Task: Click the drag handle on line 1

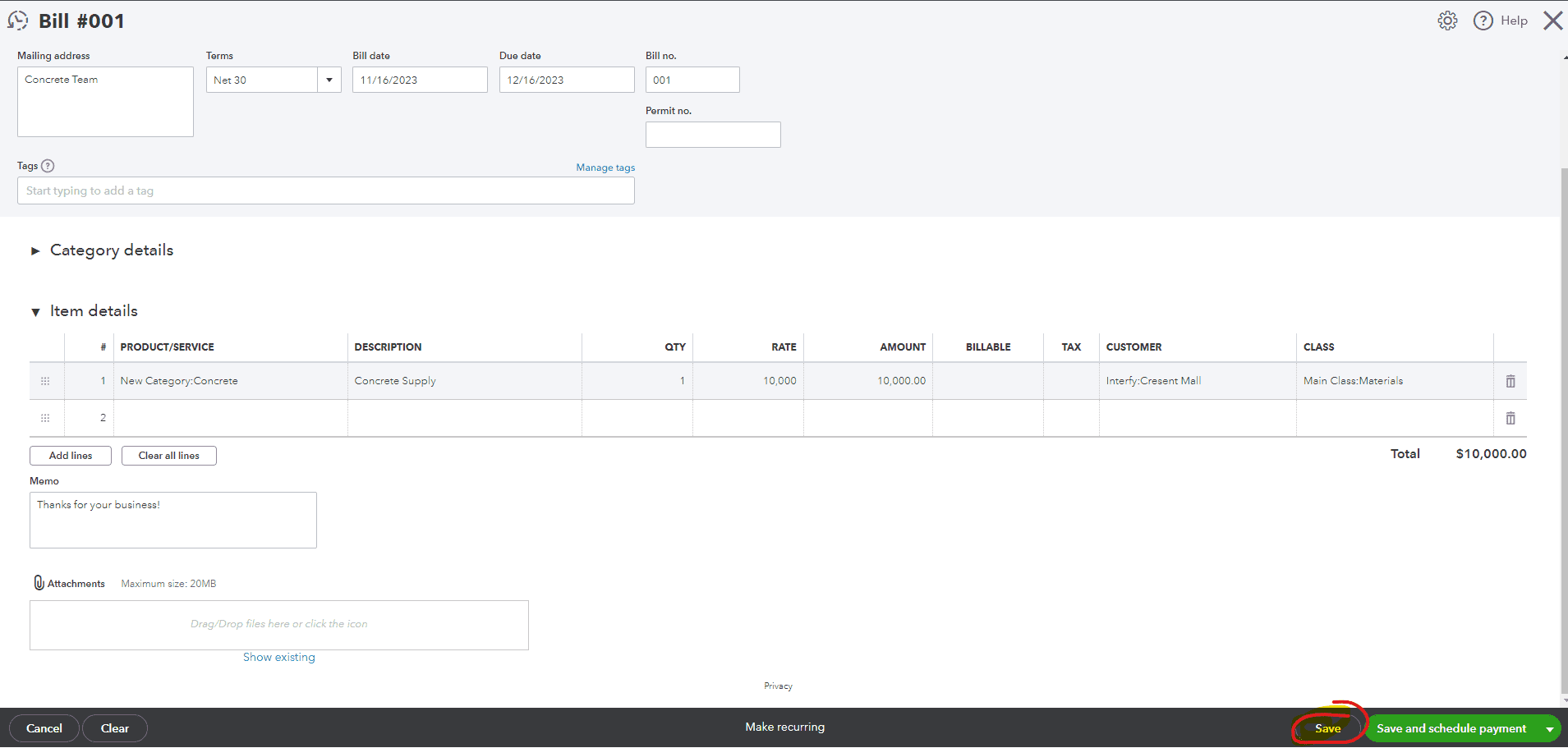Action: 45,380
